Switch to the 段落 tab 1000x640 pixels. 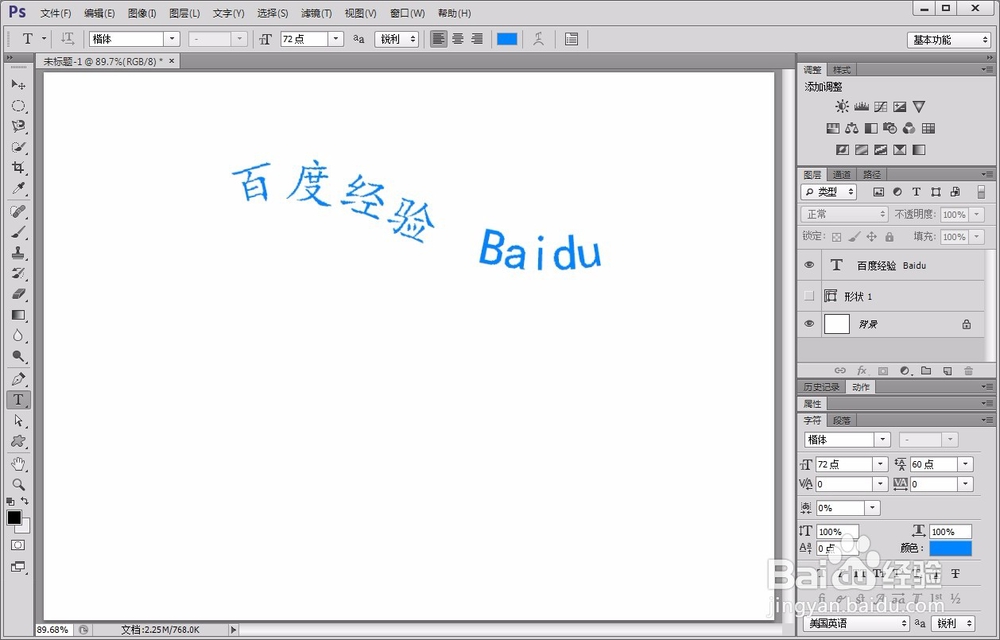point(842,420)
